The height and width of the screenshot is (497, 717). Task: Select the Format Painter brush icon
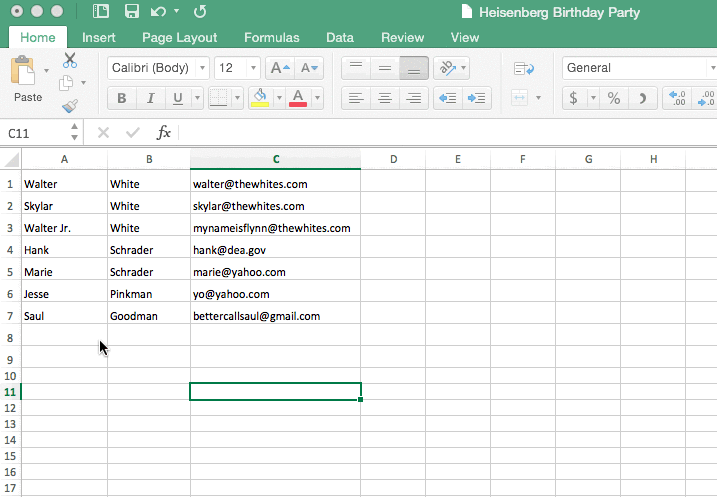(69, 105)
